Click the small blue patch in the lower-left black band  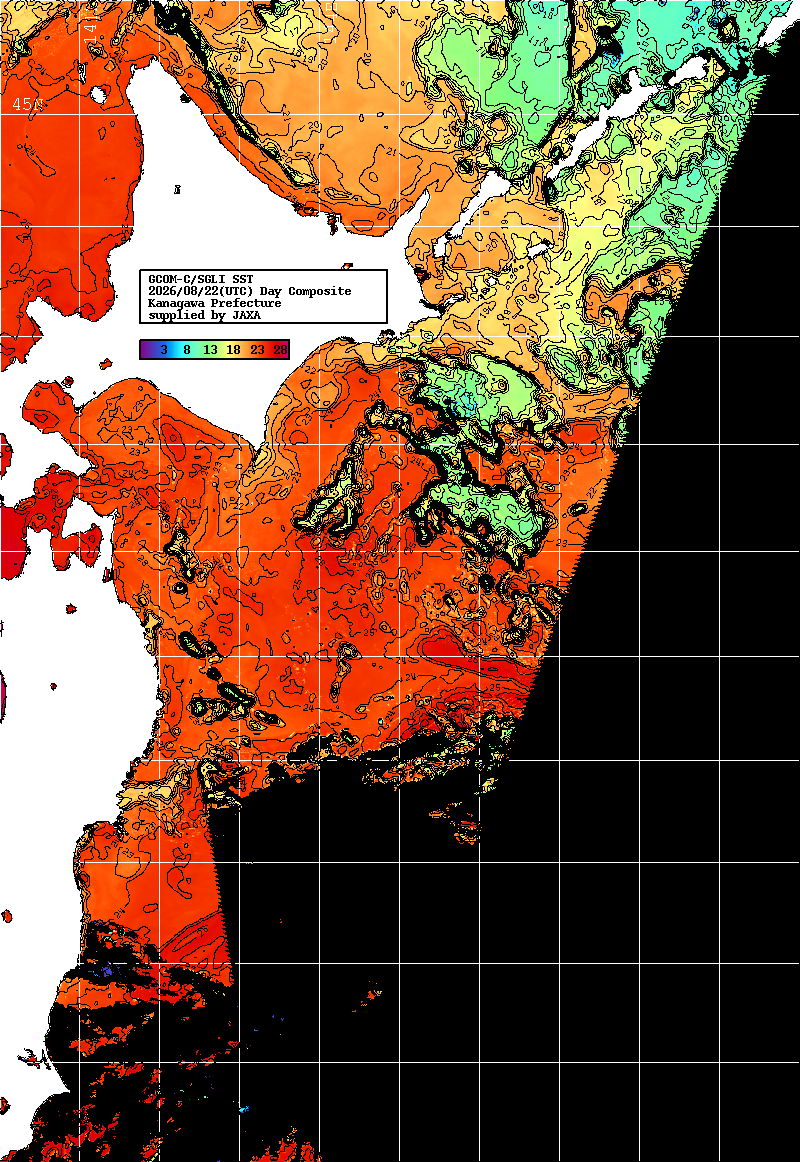click(108, 969)
